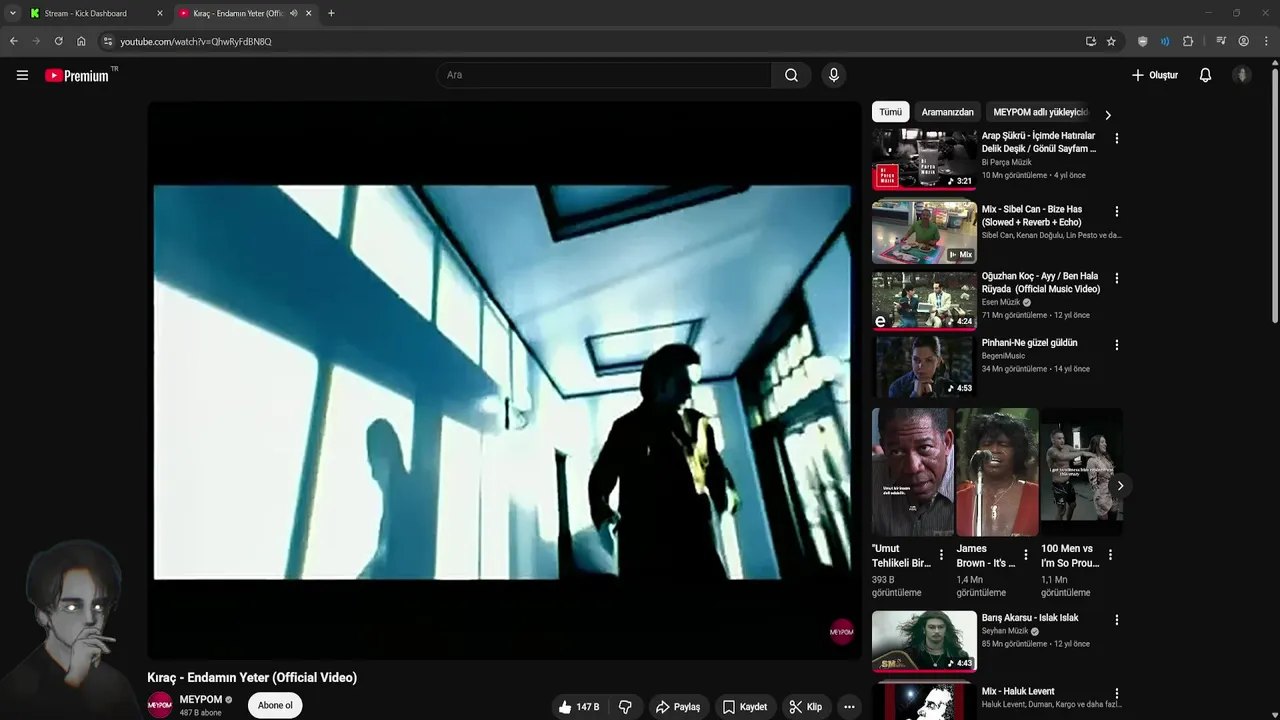Go back in browser history

13,41
